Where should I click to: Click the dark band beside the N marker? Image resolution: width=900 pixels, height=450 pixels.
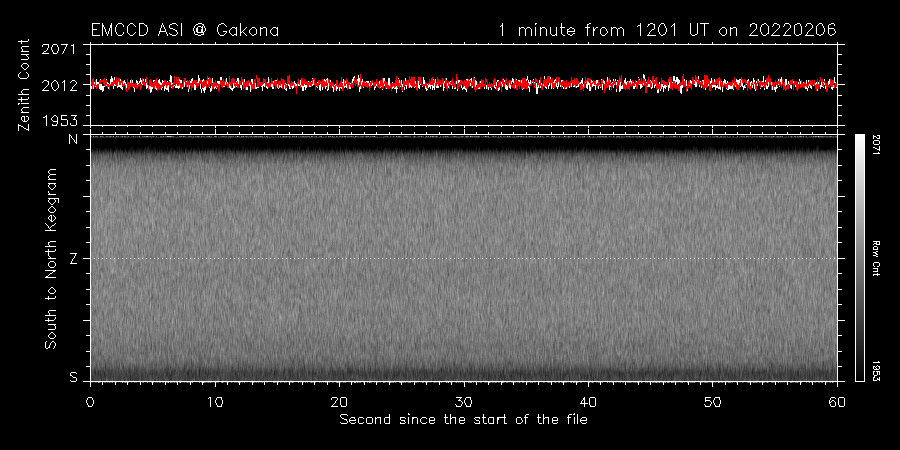click(464, 143)
